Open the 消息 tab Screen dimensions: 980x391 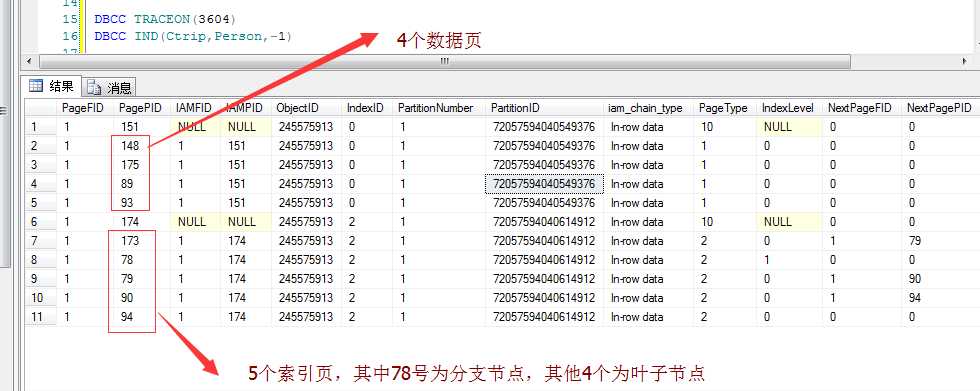click(x=109, y=87)
